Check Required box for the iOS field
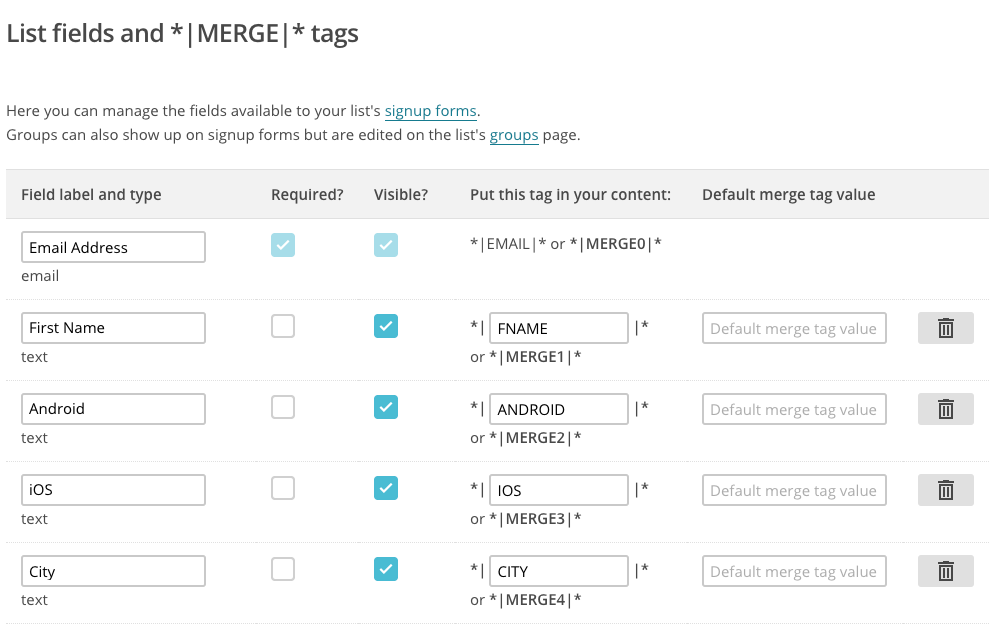Screen dimensions: 997x637 click(x=283, y=488)
